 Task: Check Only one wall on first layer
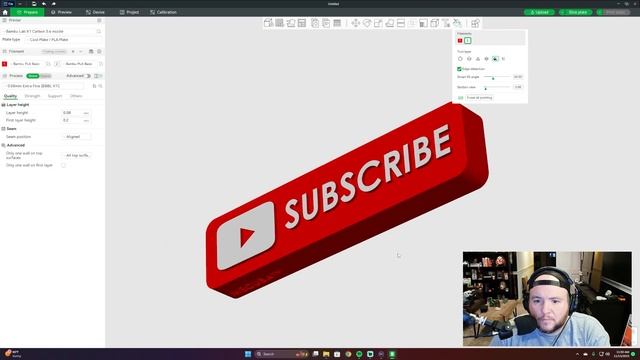pos(63,165)
